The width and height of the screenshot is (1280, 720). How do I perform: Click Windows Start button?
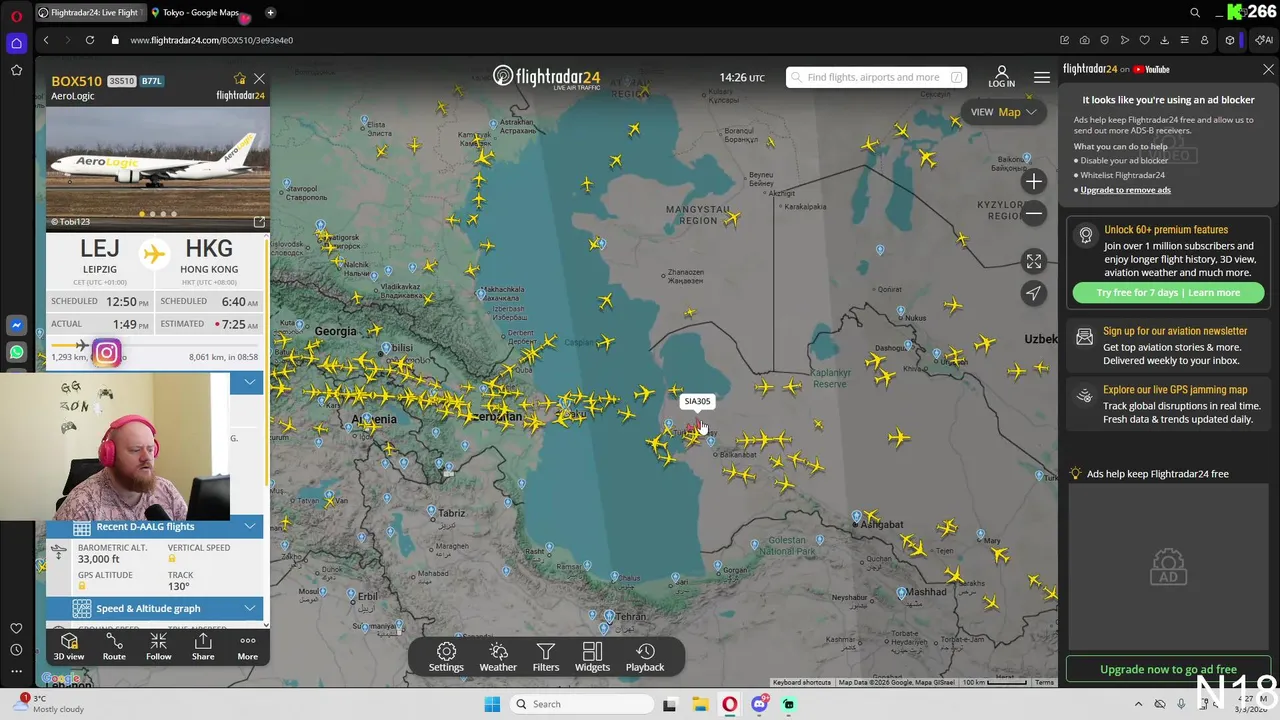492,704
